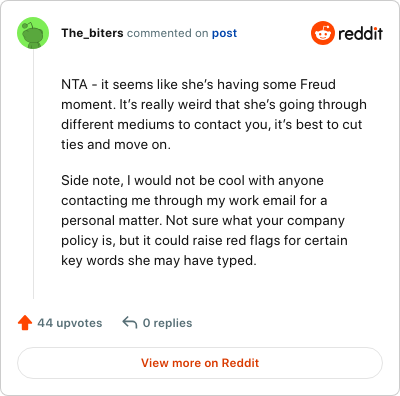Click the line beginning "Side note"

coord(192,181)
